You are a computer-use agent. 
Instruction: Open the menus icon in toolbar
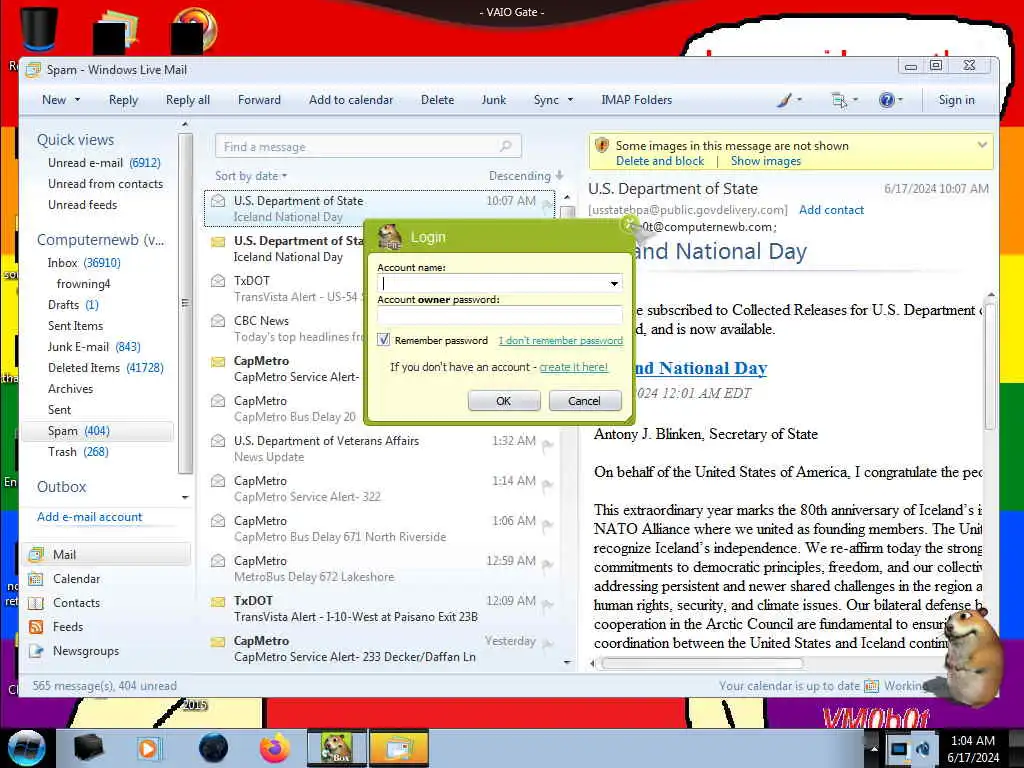(839, 100)
